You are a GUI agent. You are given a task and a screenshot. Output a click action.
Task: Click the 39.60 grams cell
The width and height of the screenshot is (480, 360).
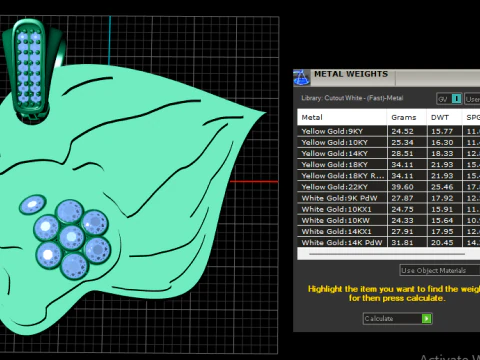coord(407,187)
